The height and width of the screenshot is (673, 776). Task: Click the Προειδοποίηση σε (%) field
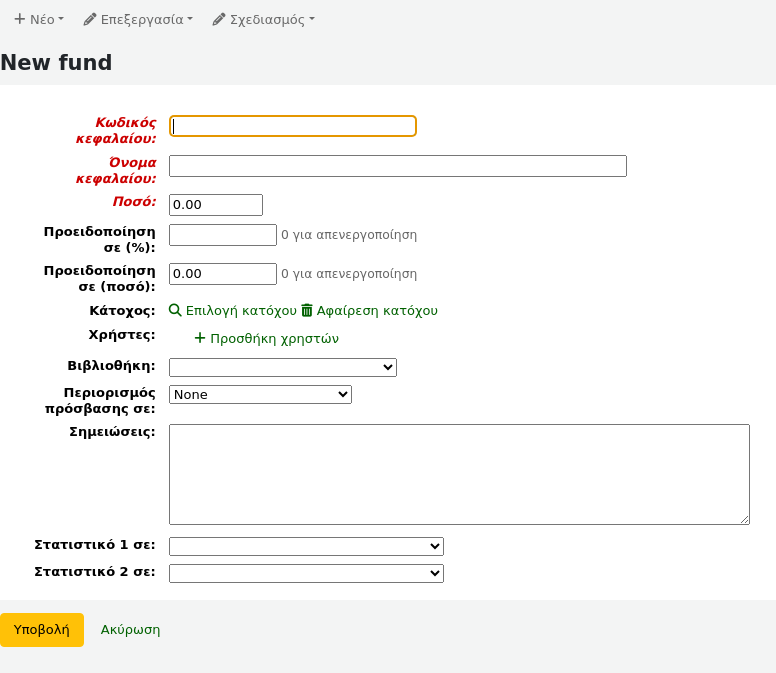point(223,235)
